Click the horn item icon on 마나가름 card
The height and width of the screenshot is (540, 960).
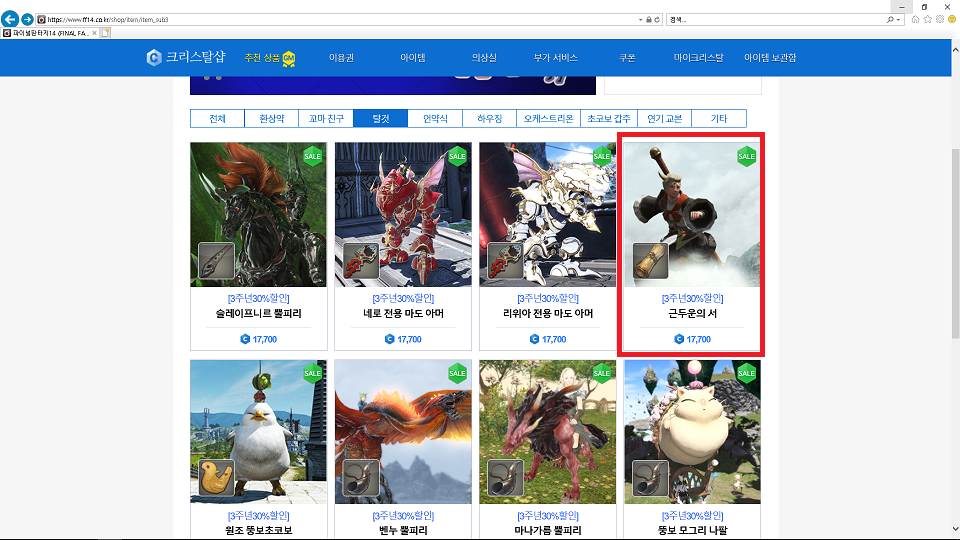pos(505,478)
